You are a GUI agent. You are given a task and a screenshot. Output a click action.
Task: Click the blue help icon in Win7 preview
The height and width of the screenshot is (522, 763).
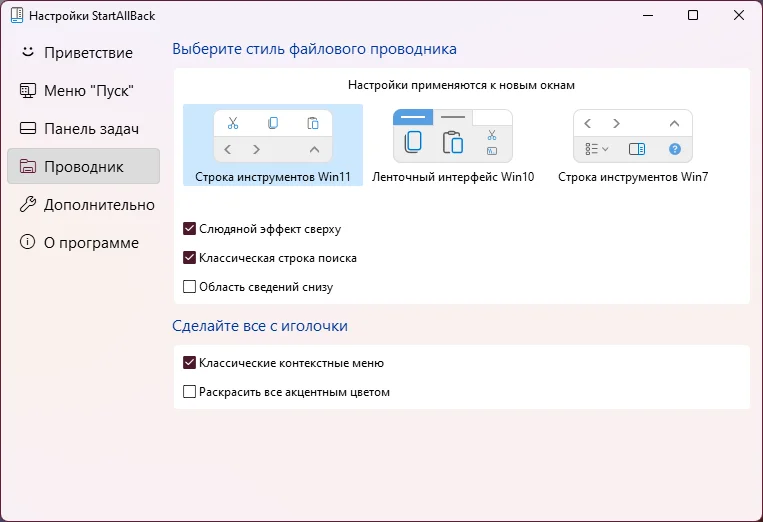(674, 149)
